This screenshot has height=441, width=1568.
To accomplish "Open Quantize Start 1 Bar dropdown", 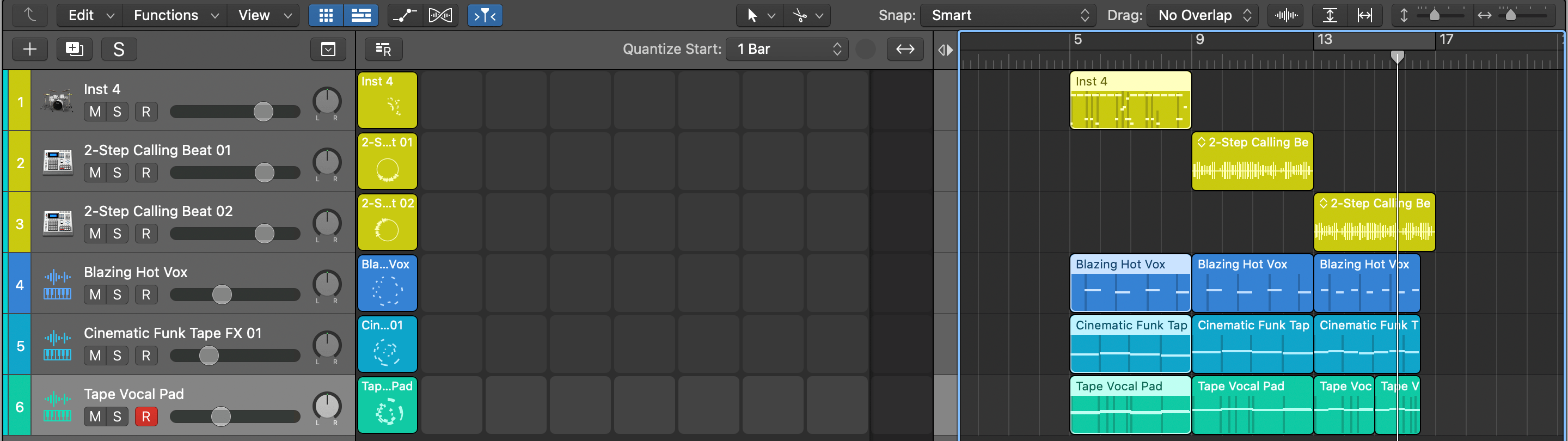I will click(x=788, y=50).
